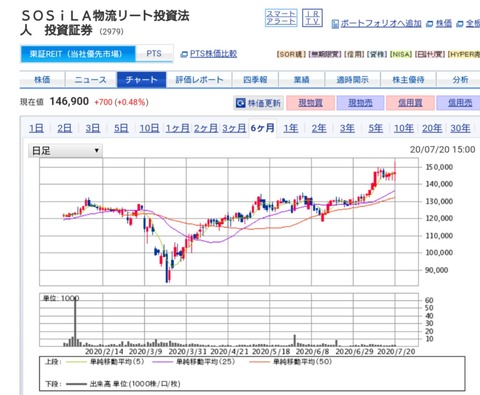Click the 信用買 button
This screenshot has width=480, height=395.
pos(410,103)
